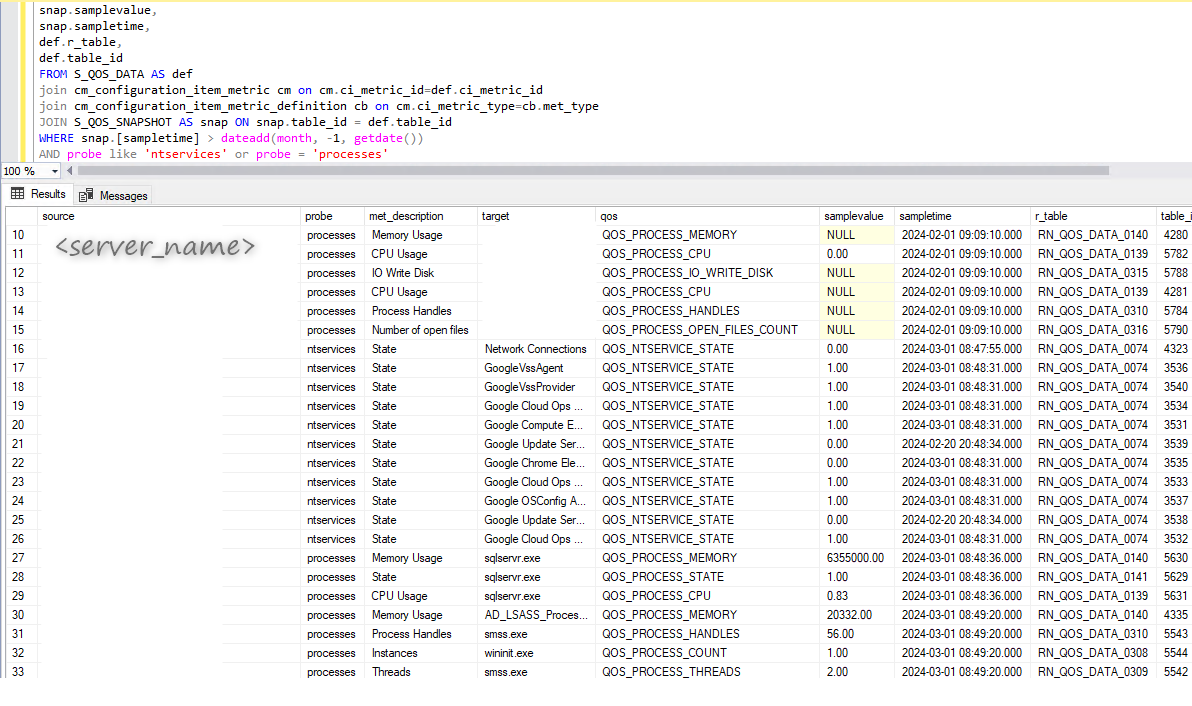The image size is (1192, 706).
Task: Click the row header for row 27
Action: pyautogui.click(x=20, y=558)
